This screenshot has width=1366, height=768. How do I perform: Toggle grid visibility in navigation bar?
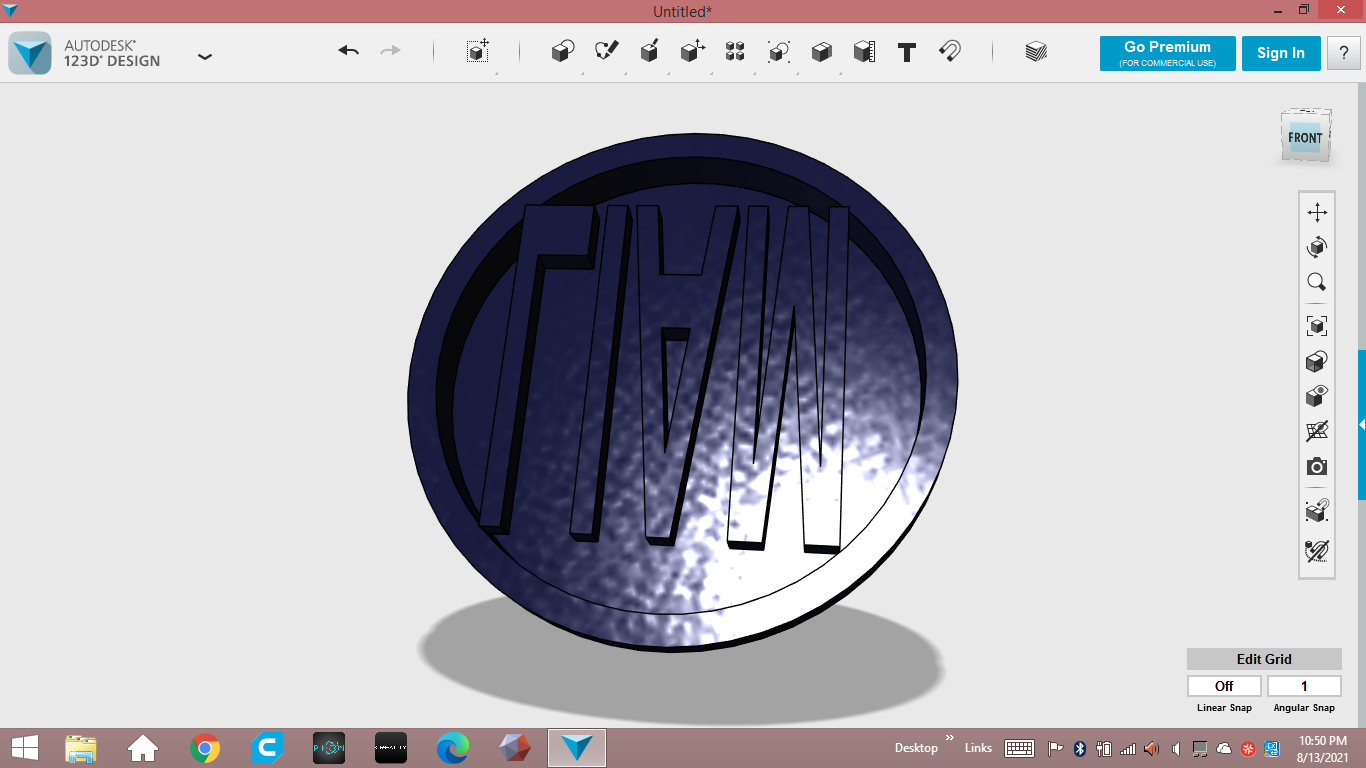click(x=1317, y=431)
